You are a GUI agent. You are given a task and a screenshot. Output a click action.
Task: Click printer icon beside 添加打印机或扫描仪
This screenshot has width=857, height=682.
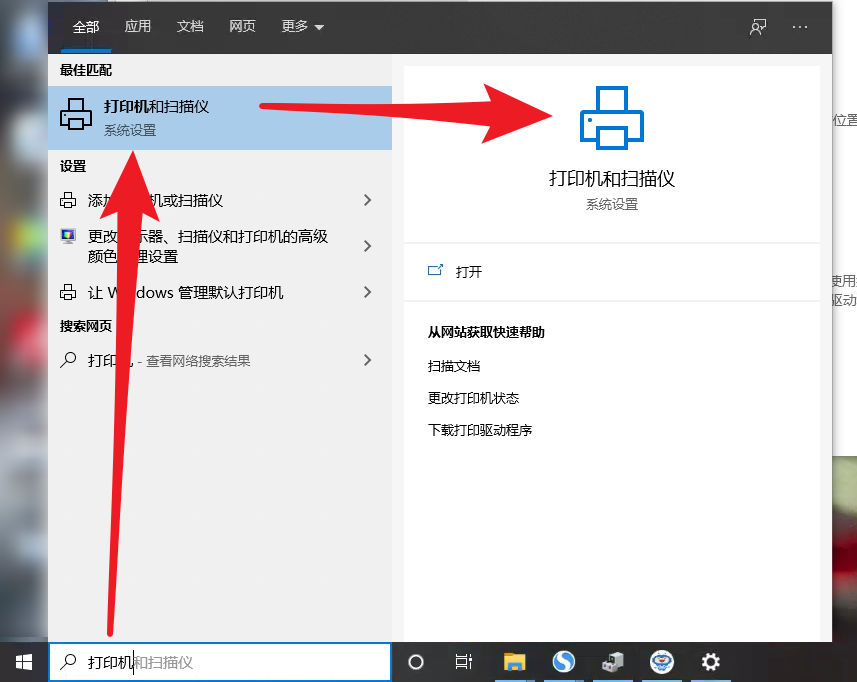(68, 201)
